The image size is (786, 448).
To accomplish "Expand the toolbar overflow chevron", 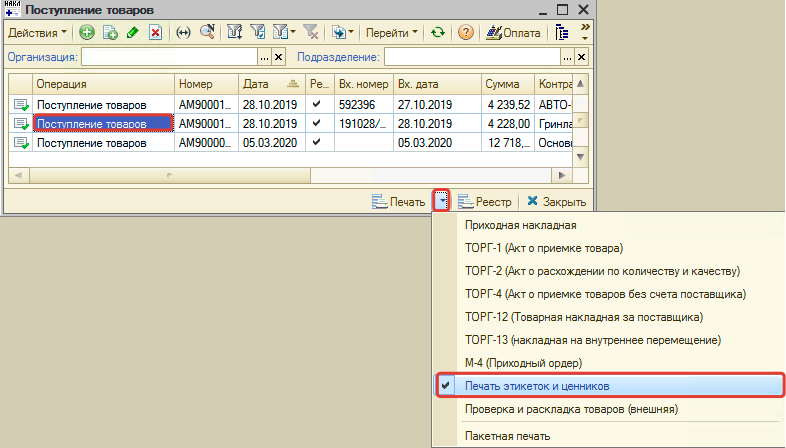I will click(584, 32).
